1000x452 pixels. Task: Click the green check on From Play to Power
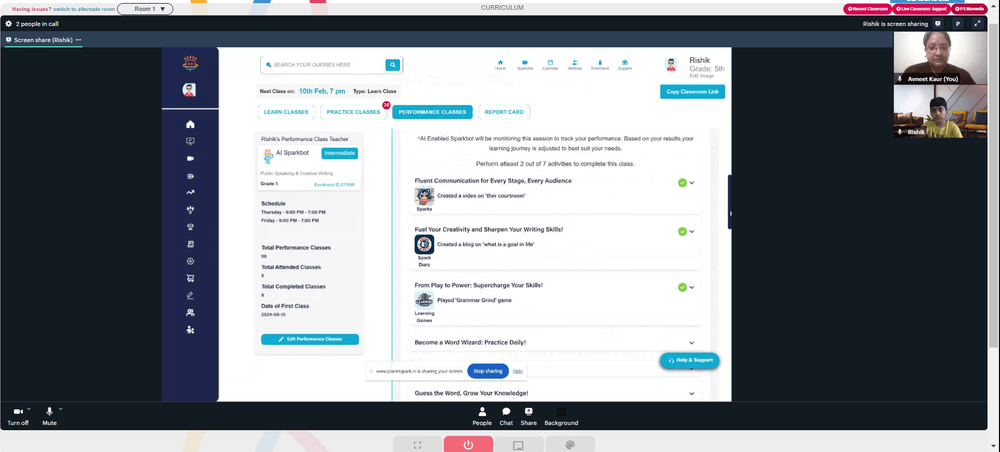682,288
